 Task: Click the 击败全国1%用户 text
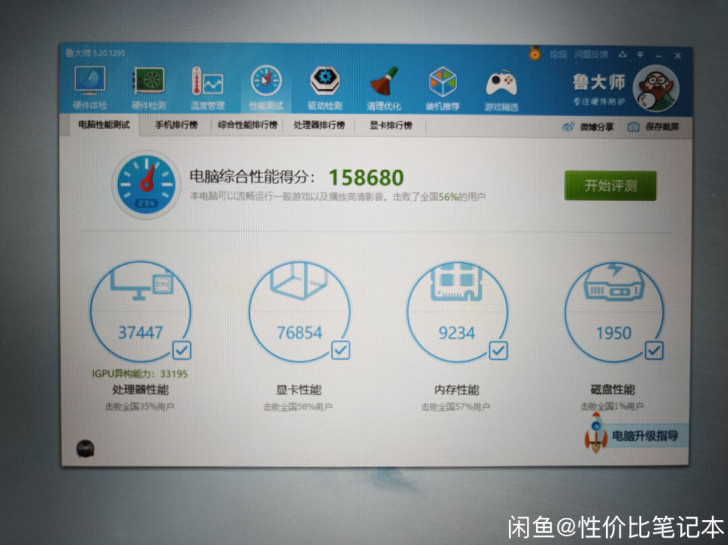(612, 407)
